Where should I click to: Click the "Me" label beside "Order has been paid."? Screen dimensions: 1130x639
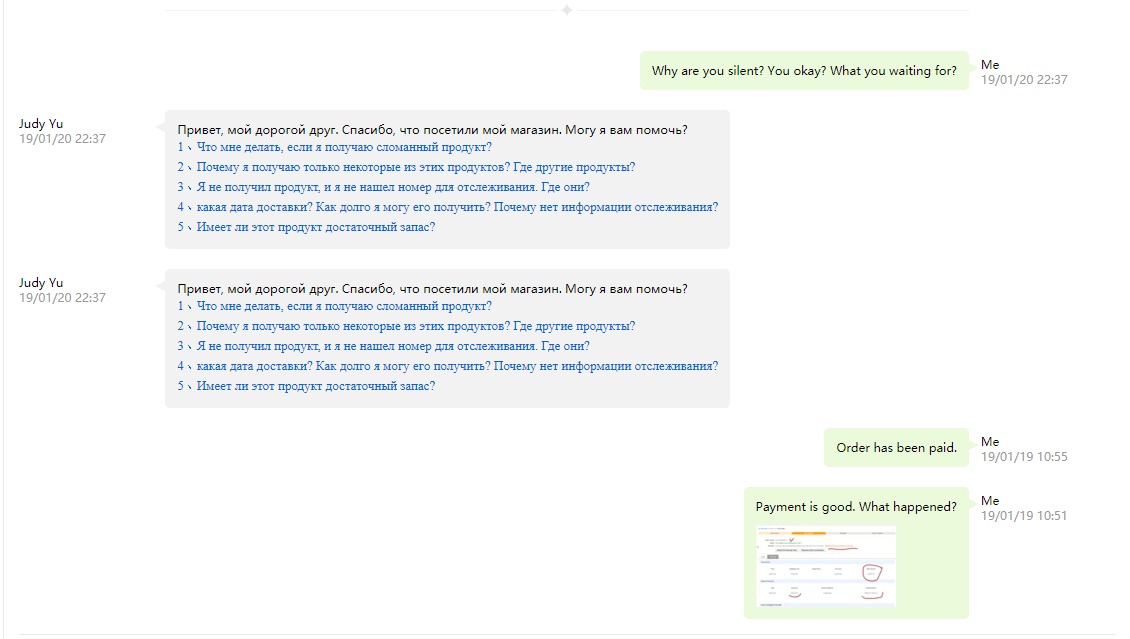coord(990,442)
